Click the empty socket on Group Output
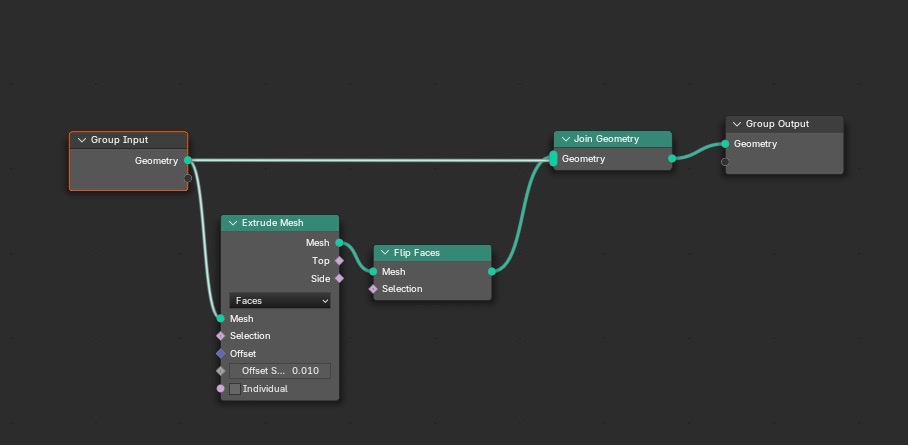Viewport: 908px width, 445px height. click(x=725, y=162)
